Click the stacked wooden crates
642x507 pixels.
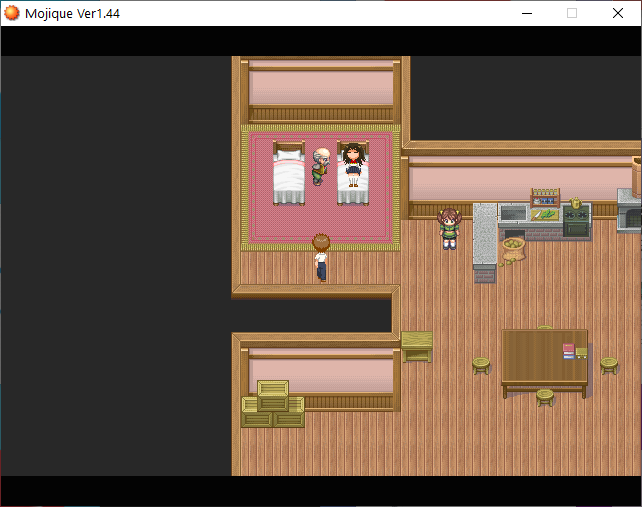pyautogui.click(x=273, y=404)
